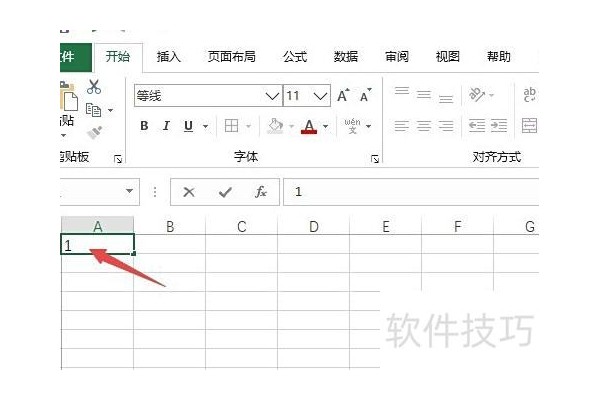600x400 pixels.
Task: Open the green File tab
Action: pos(76,57)
